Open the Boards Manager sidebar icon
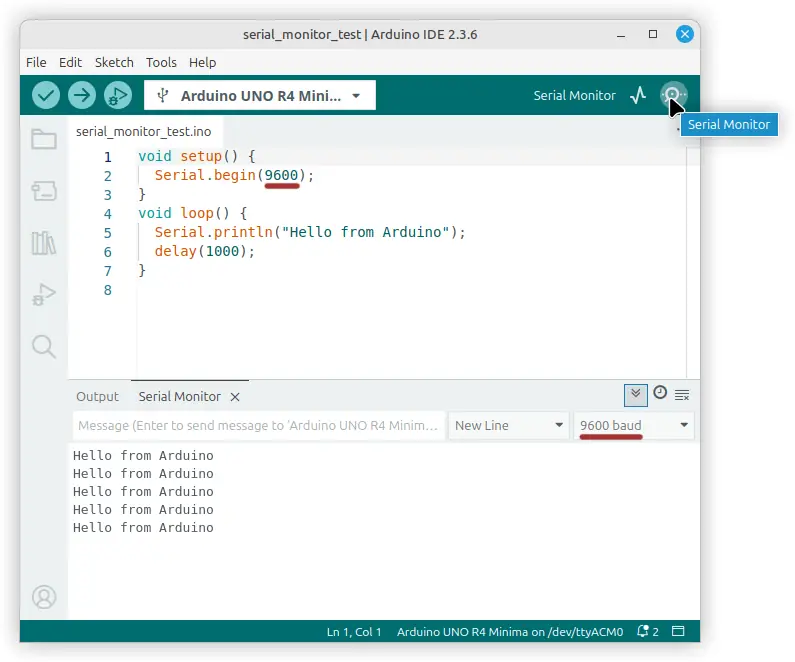The height and width of the screenshot is (662, 795). pyautogui.click(x=44, y=191)
